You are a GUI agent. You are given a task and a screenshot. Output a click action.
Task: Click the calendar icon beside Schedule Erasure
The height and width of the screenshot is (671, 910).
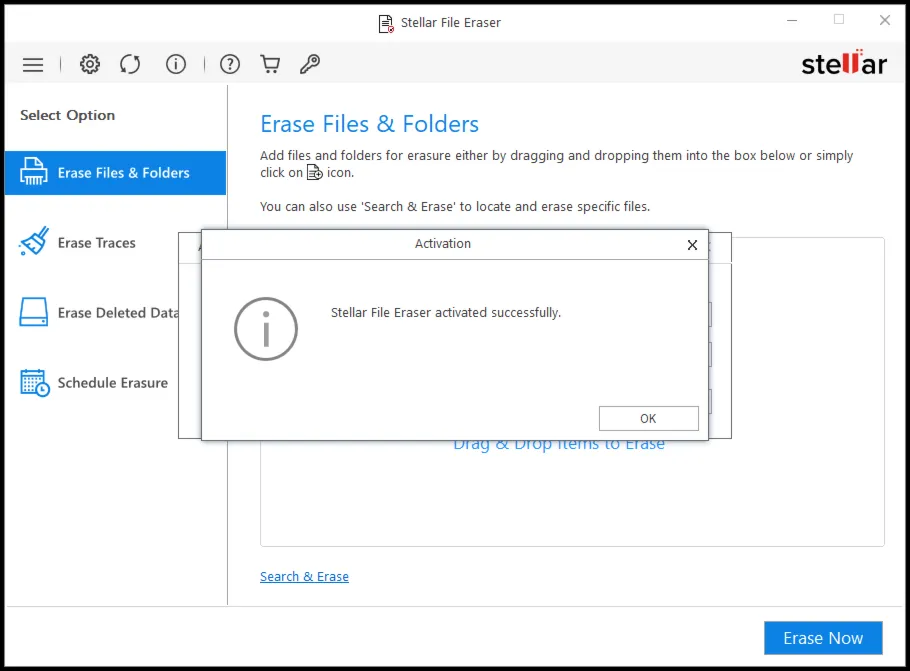click(35, 383)
